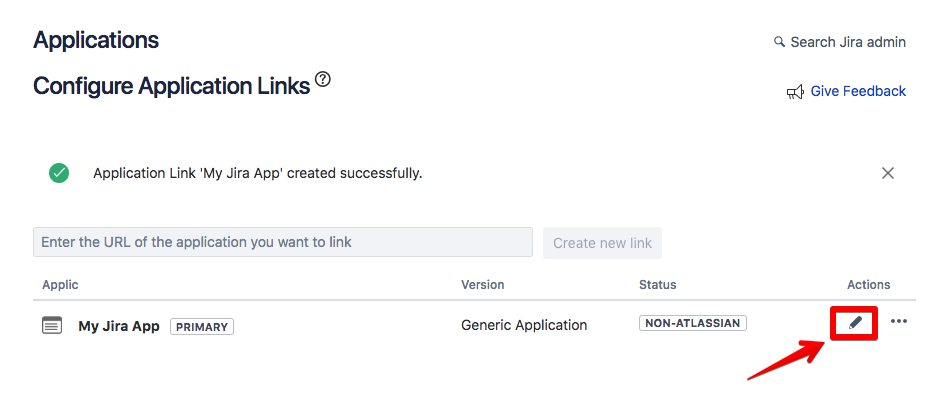Click the Applic column header
The height and width of the screenshot is (405, 943).
coord(60,285)
